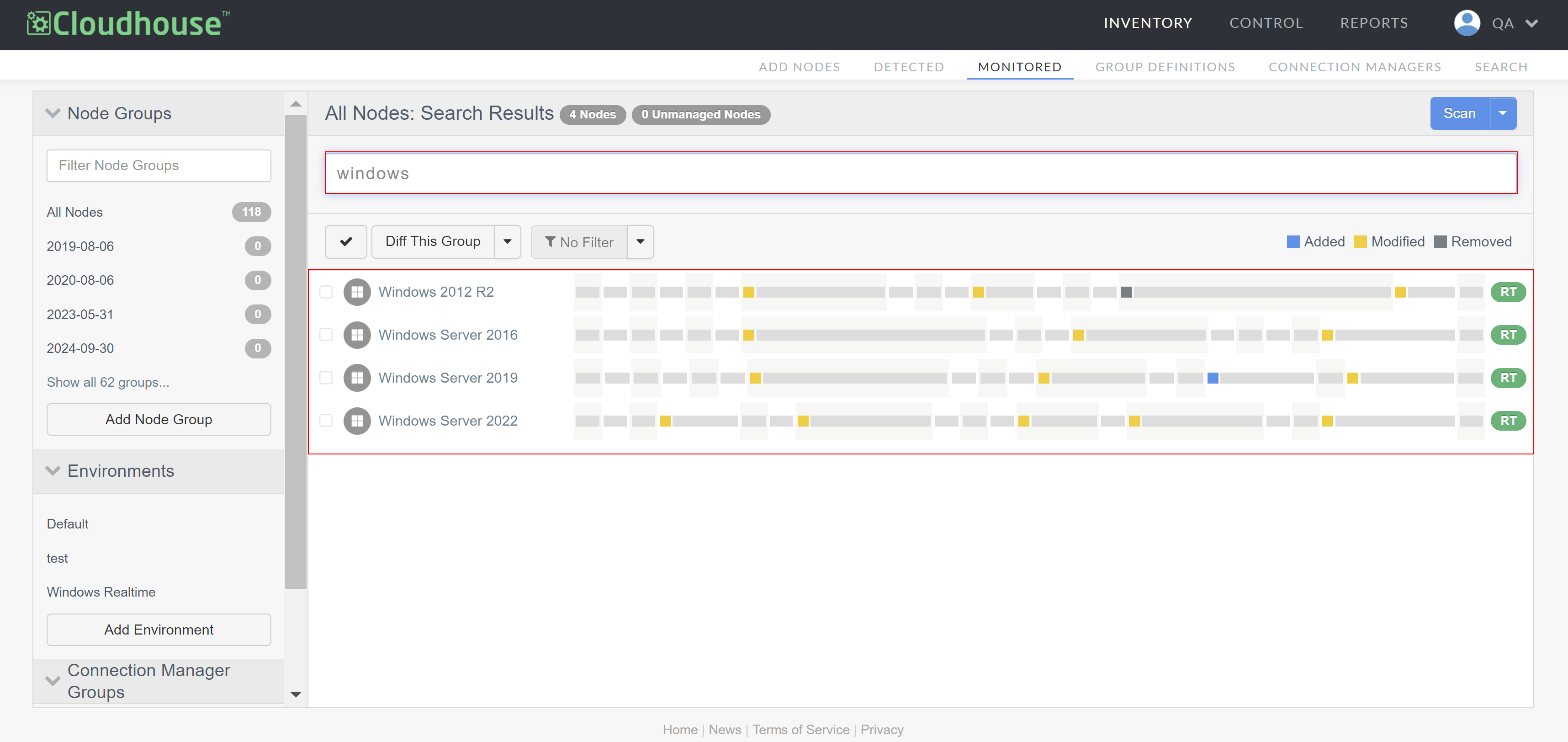The width and height of the screenshot is (1568, 742).
Task: Click the Filter Node Groups input field
Action: pos(159,165)
